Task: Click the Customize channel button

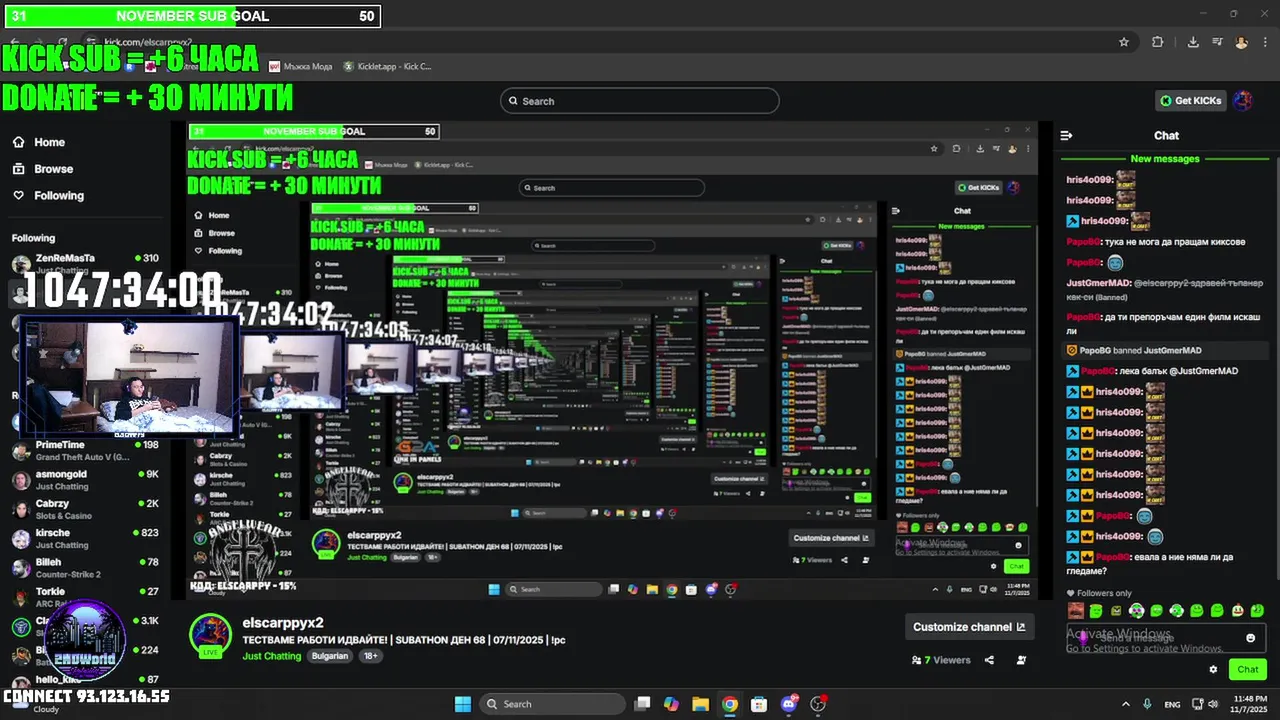Action: click(969, 627)
